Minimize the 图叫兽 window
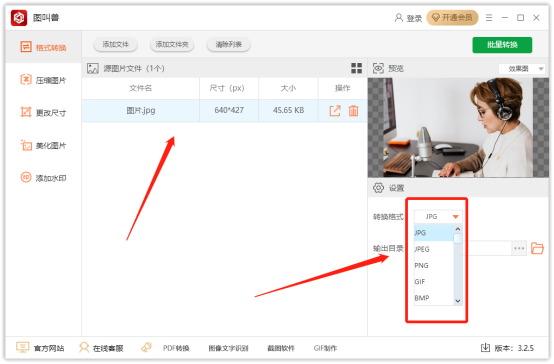This screenshot has height=364, width=554. point(505,18)
